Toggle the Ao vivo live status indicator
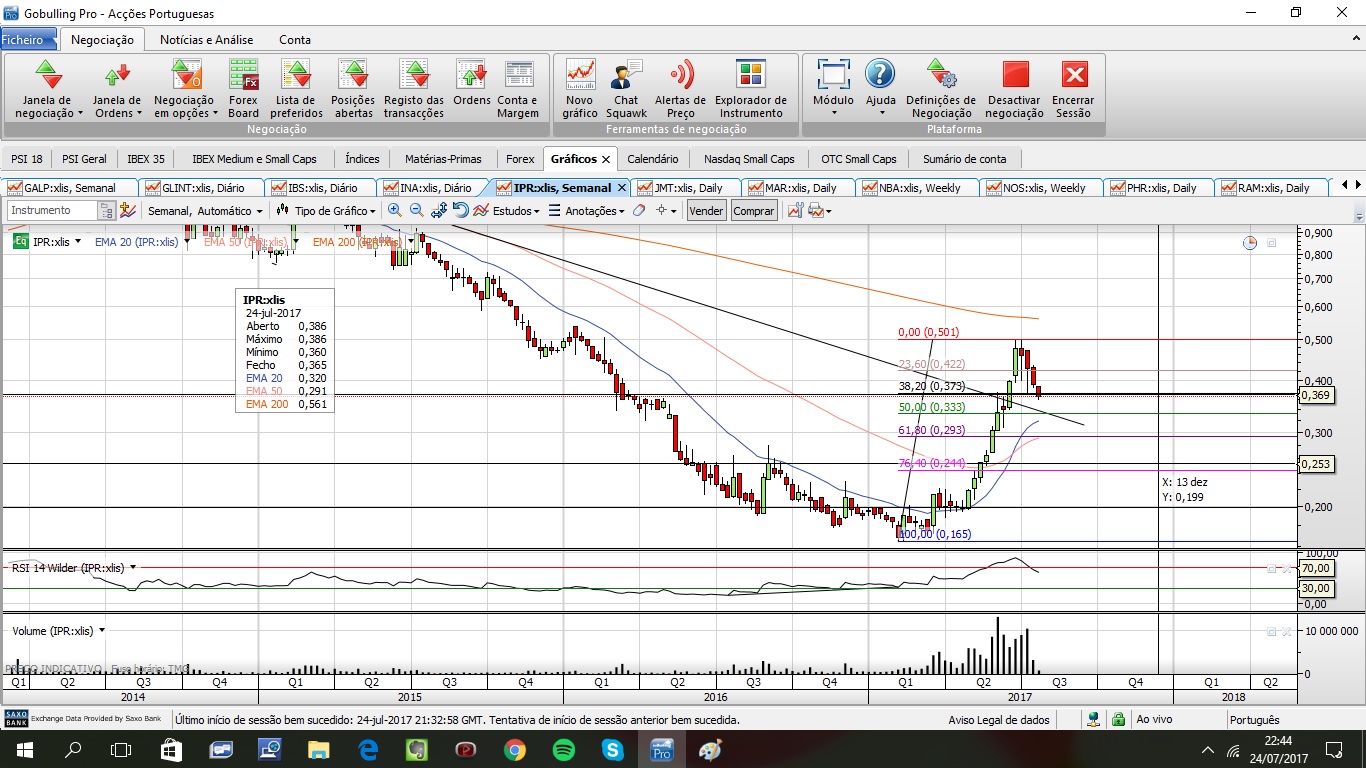The width and height of the screenshot is (1366, 768). coord(1153,720)
